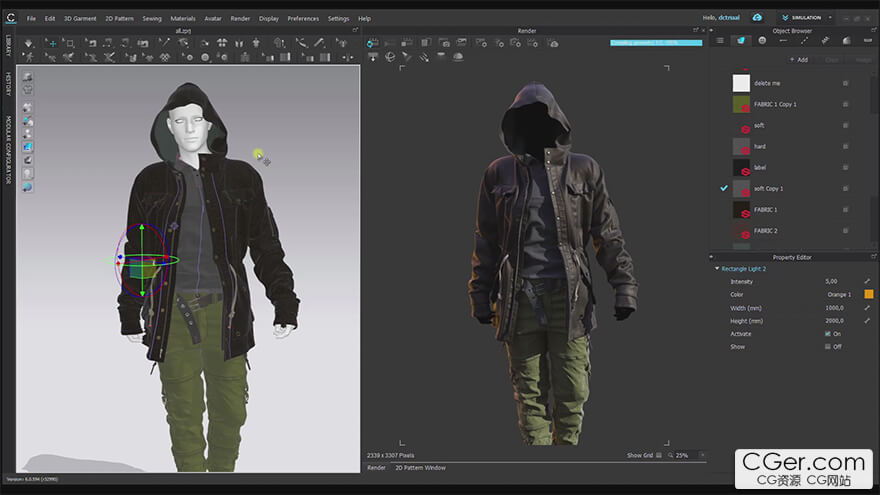
Task: Click the camera snapshot icon in Render toolbar
Action: [444, 43]
